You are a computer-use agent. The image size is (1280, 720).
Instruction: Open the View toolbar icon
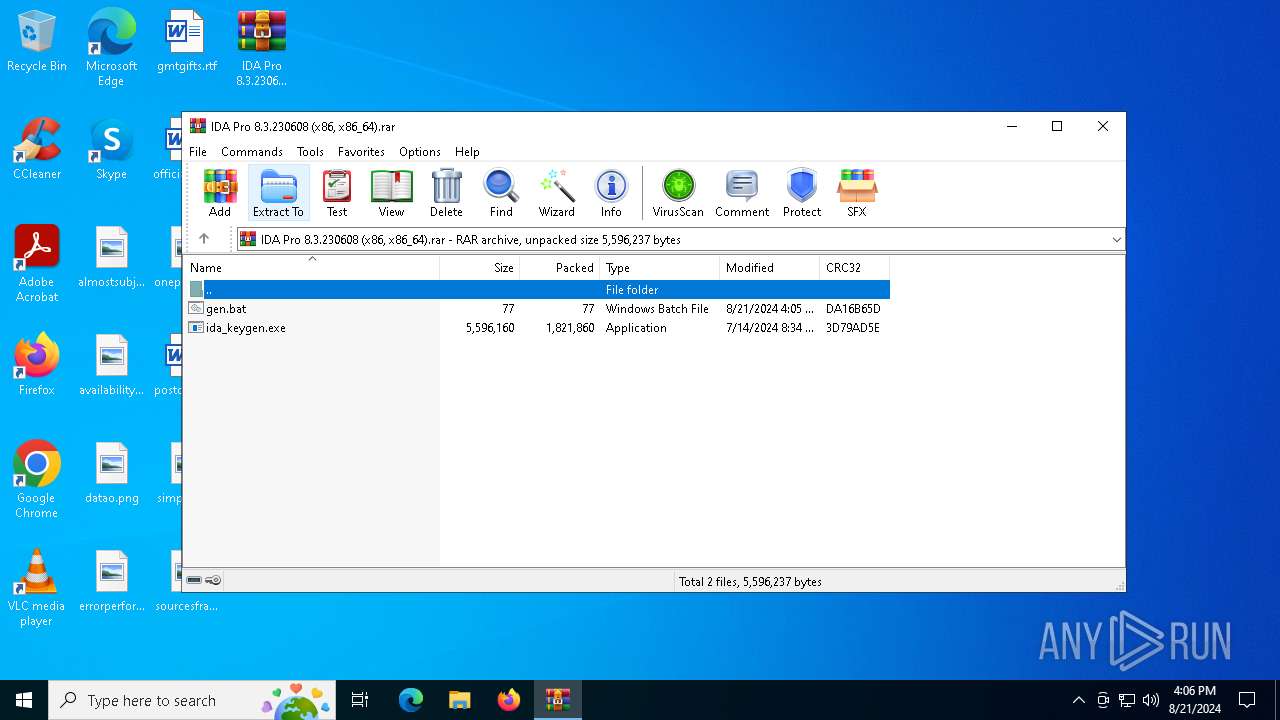(x=391, y=193)
